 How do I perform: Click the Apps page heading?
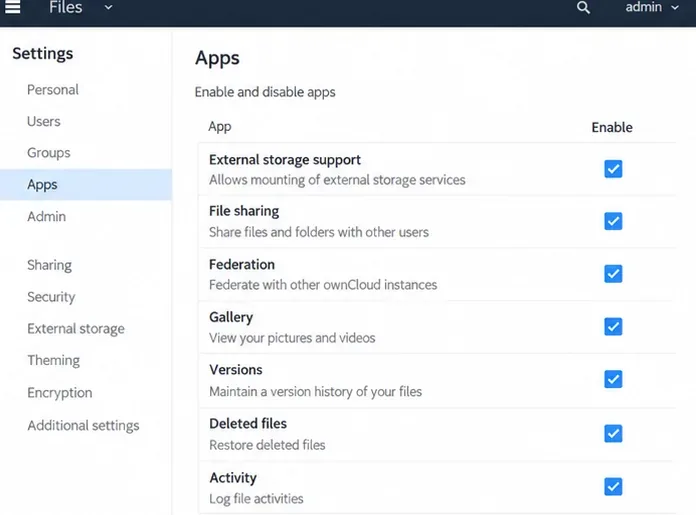coord(218,58)
